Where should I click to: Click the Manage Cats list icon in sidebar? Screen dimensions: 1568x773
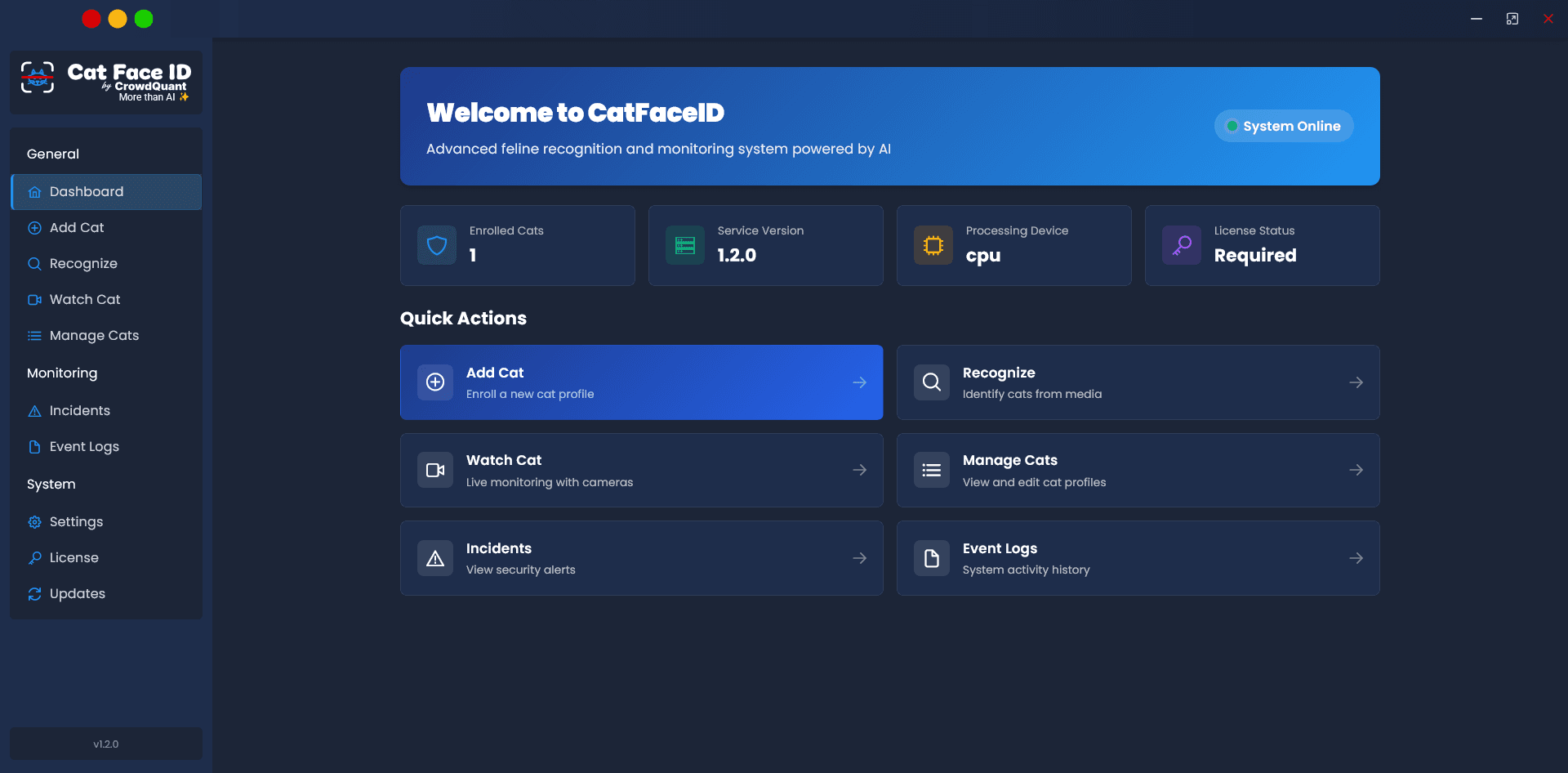coord(34,336)
